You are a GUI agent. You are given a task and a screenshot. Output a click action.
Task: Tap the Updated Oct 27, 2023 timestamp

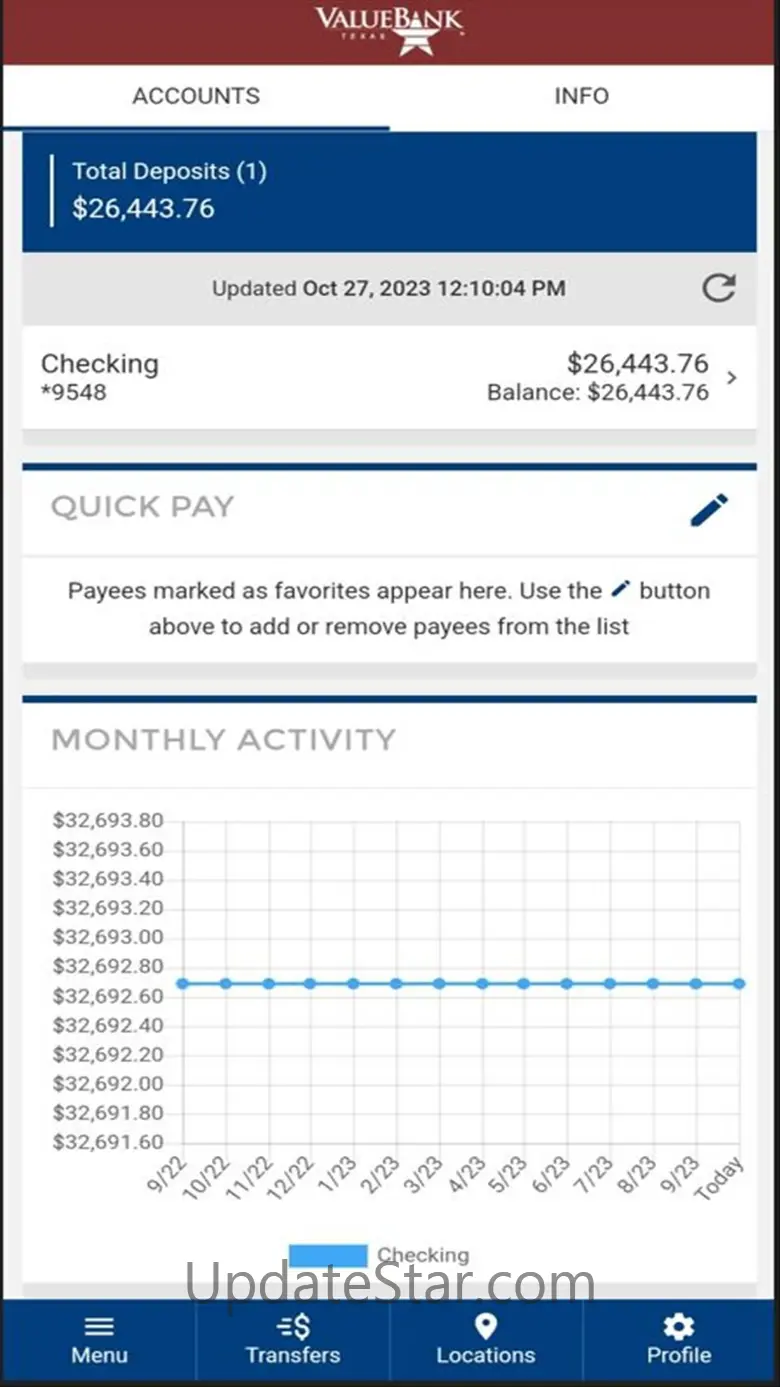coord(389,289)
